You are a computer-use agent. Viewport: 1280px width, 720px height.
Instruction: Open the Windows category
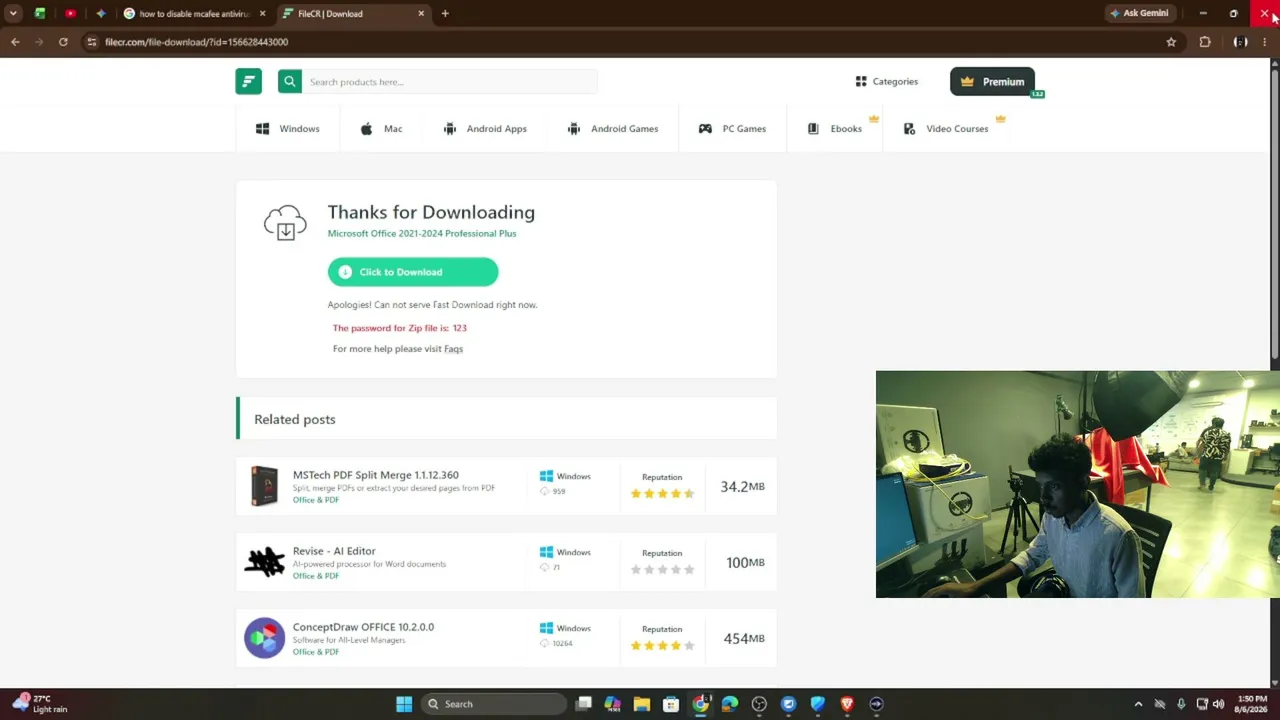[x=288, y=129]
